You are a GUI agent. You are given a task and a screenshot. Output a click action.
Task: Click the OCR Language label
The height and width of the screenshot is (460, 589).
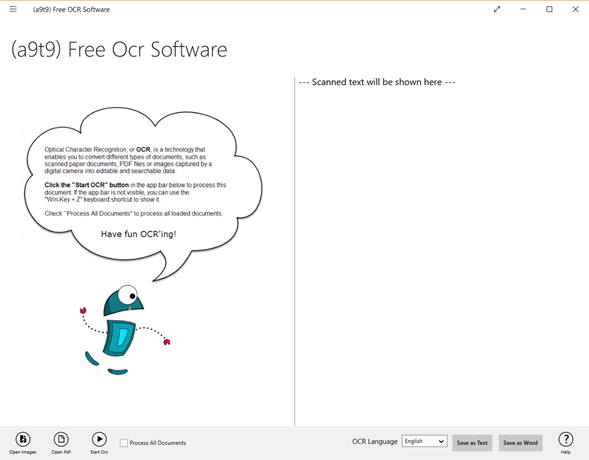click(x=375, y=442)
